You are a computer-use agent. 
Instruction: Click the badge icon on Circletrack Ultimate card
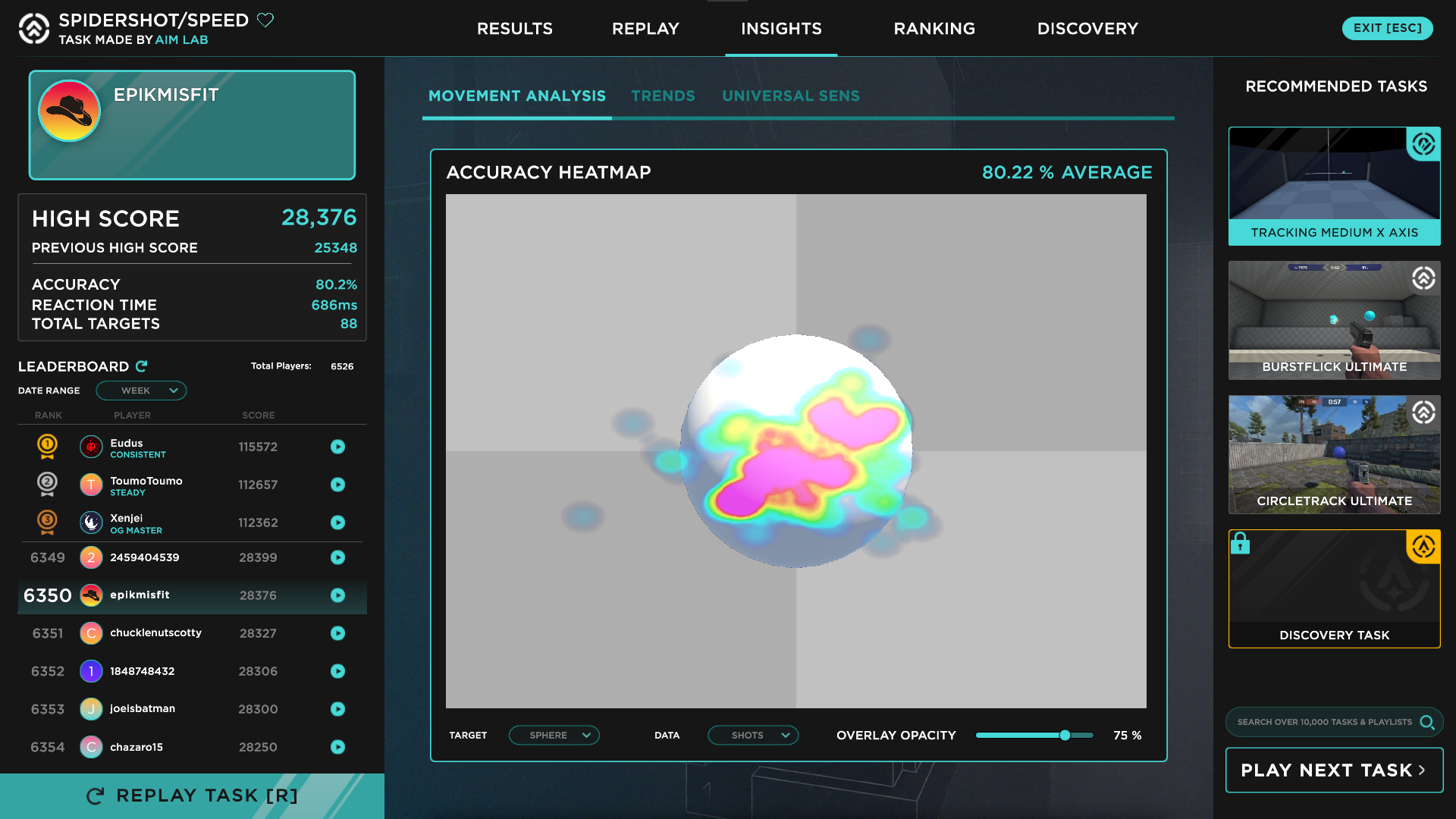point(1423,413)
